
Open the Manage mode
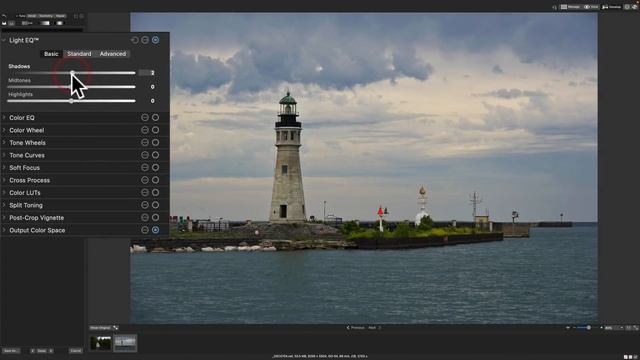coord(571,7)
